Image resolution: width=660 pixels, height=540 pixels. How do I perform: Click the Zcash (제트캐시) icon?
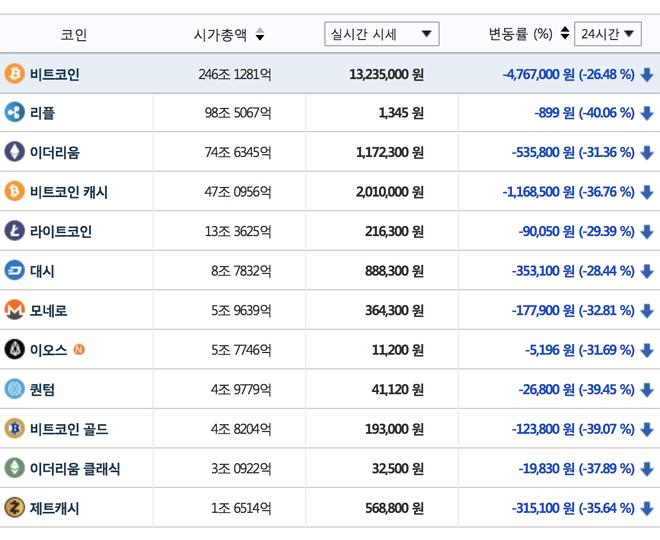click(14, 508)
